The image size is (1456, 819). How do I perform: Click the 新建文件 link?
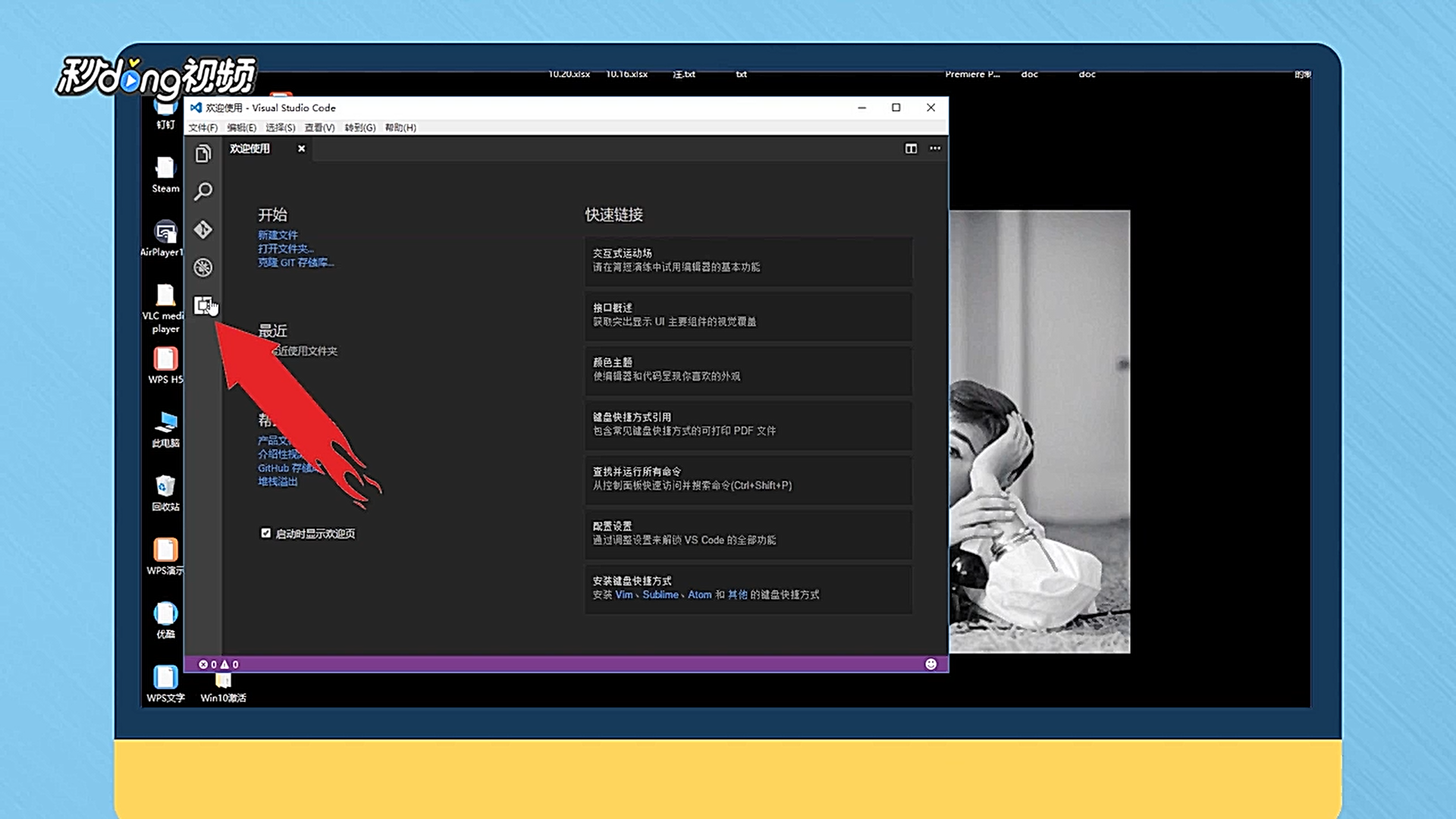point(278,235)
